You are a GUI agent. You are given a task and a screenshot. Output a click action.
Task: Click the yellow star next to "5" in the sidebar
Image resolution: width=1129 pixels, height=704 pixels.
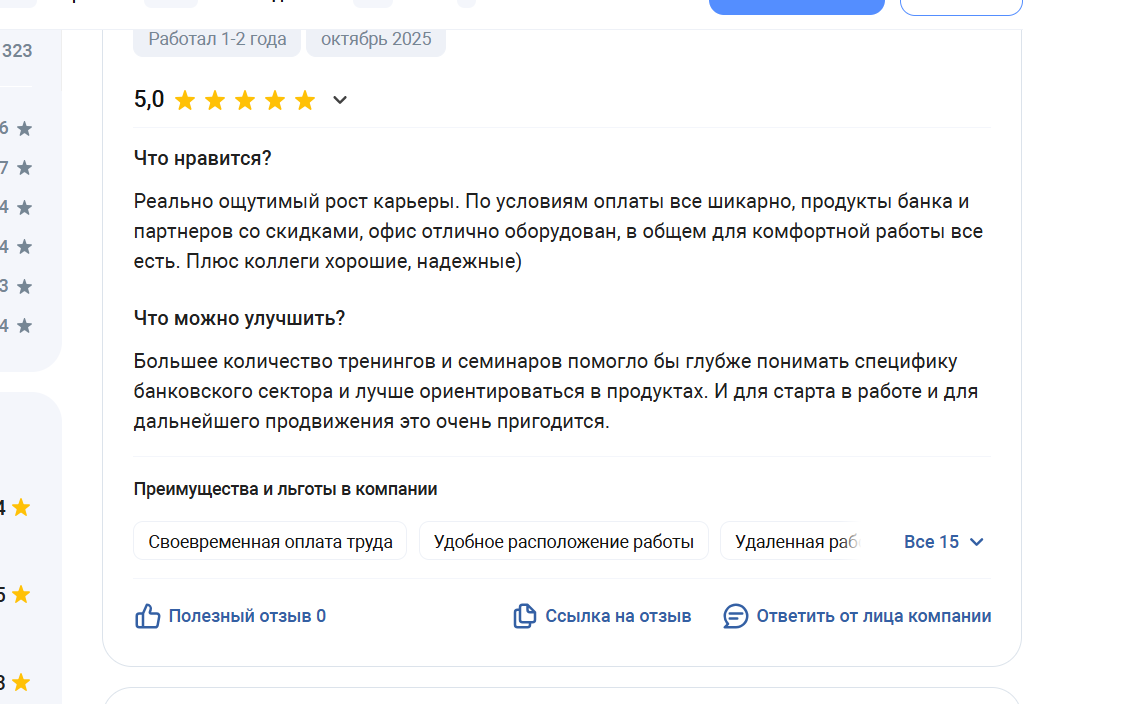coord(21,595)
